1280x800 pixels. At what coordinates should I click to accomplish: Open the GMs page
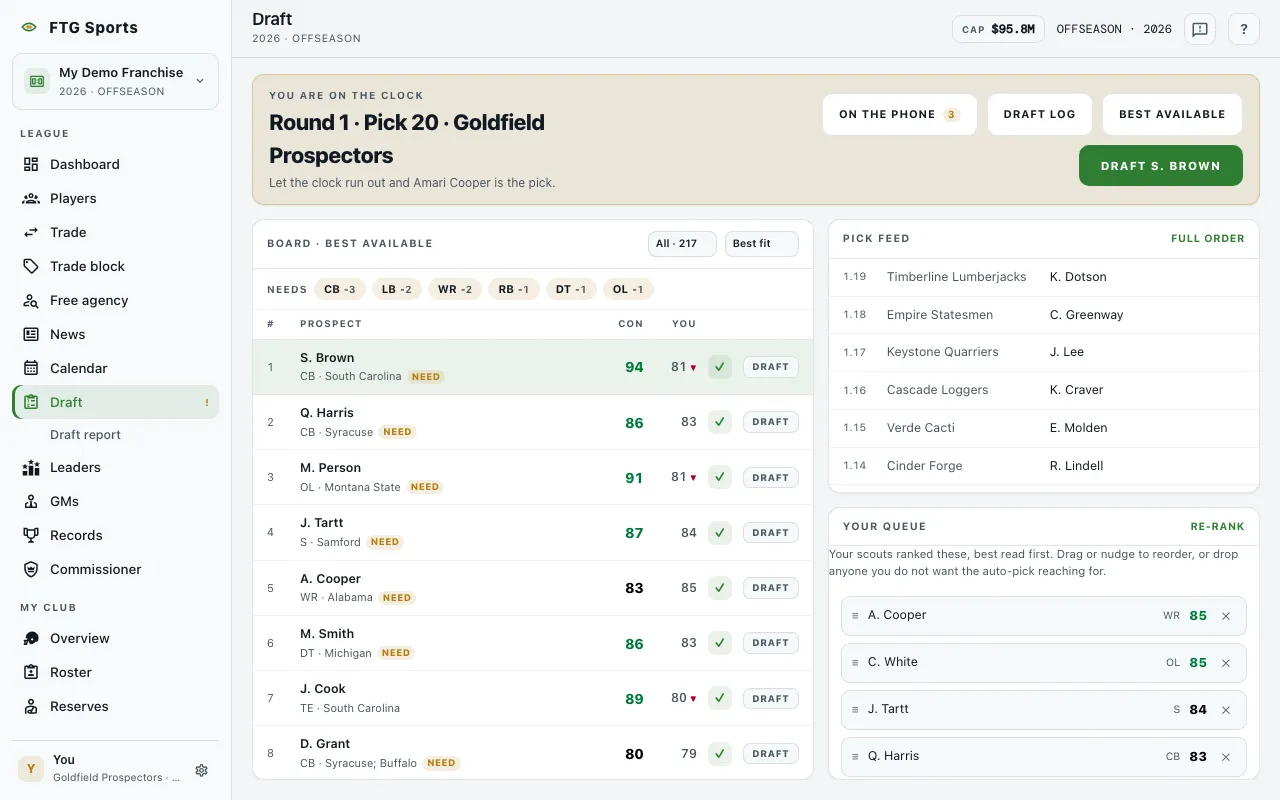115,501
